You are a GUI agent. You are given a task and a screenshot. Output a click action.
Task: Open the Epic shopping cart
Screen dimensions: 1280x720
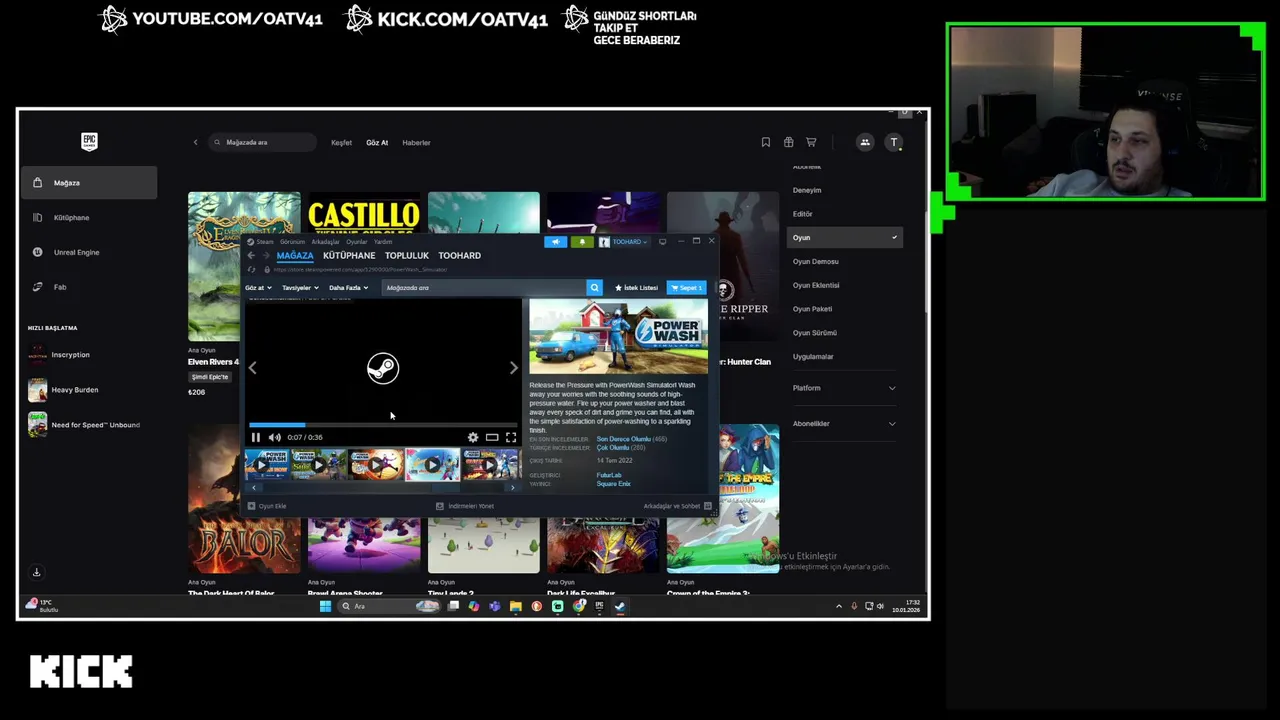point(811,142)
